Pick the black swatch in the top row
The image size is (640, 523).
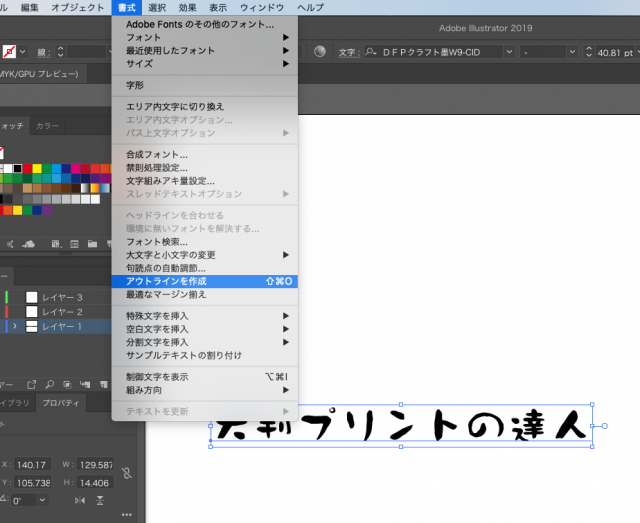pyautogui.click(x=18, y=168)
